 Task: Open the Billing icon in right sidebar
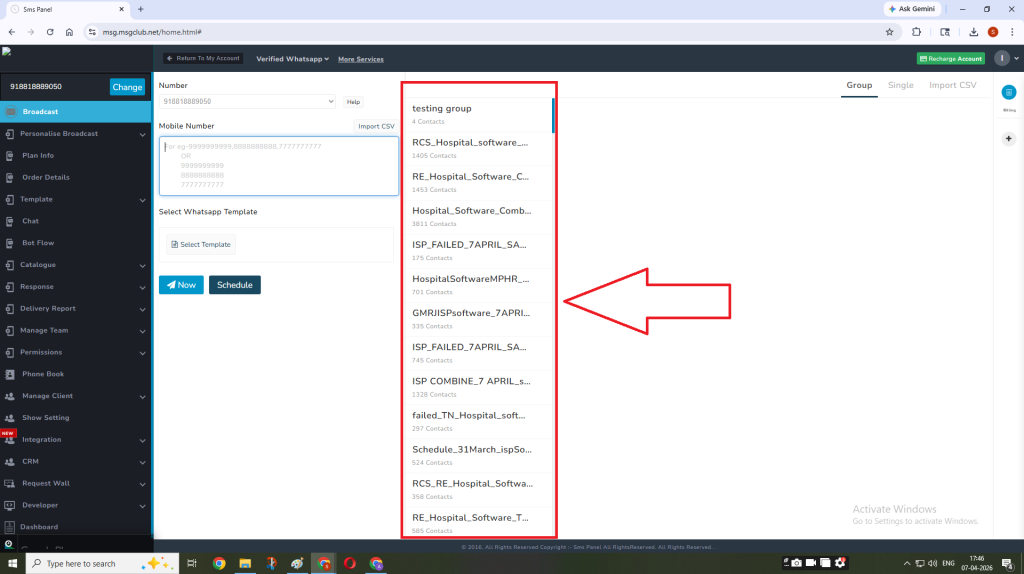pyautogui.click(x=1008, y=92)
